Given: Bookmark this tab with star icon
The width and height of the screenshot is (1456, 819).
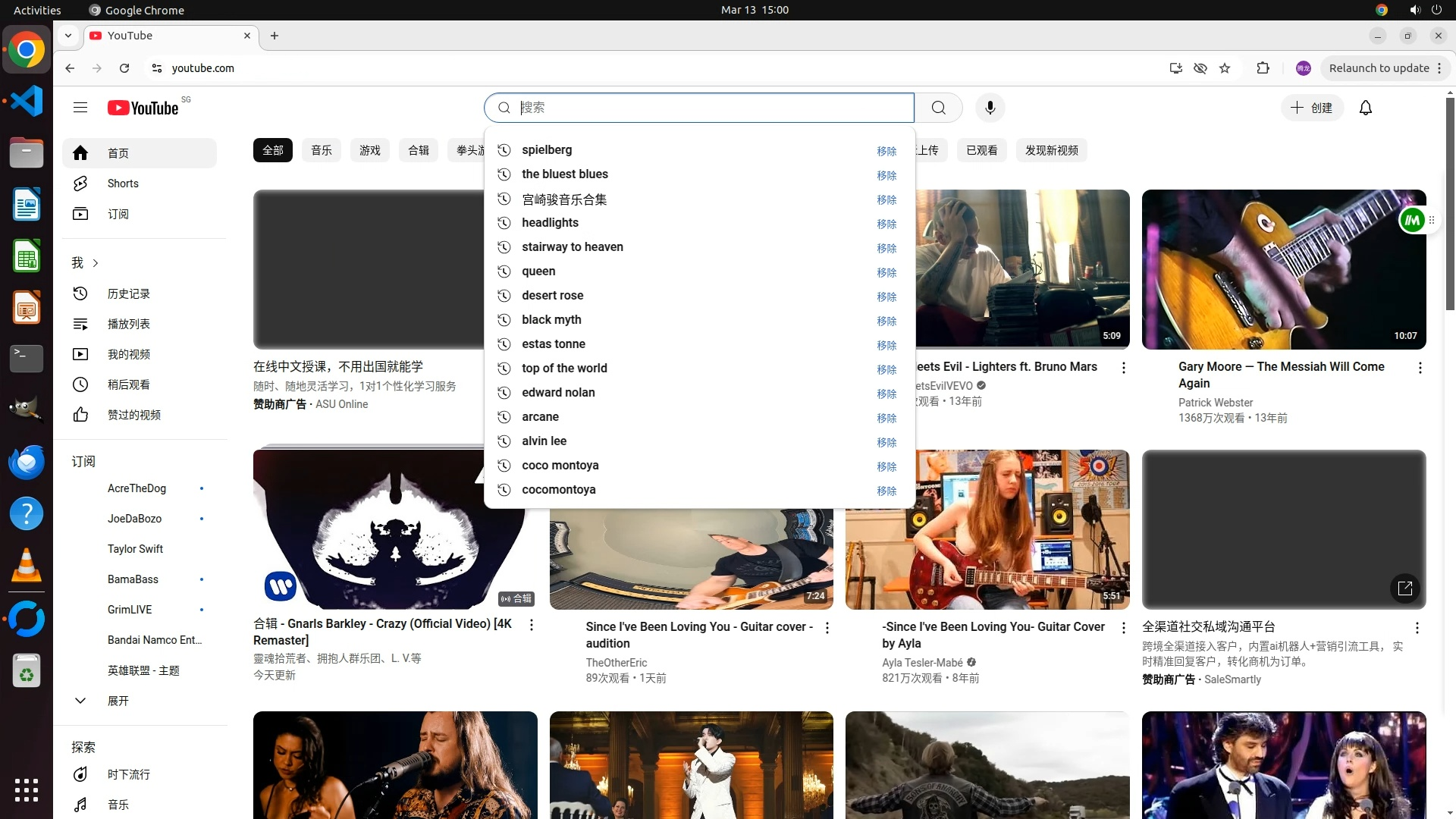Looking at the screenshot, I should click(1225, 68).
